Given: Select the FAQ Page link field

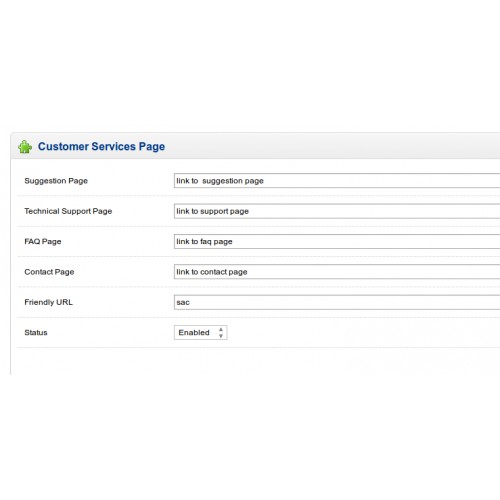Looking at the screenshot, I should pos(337,241).
